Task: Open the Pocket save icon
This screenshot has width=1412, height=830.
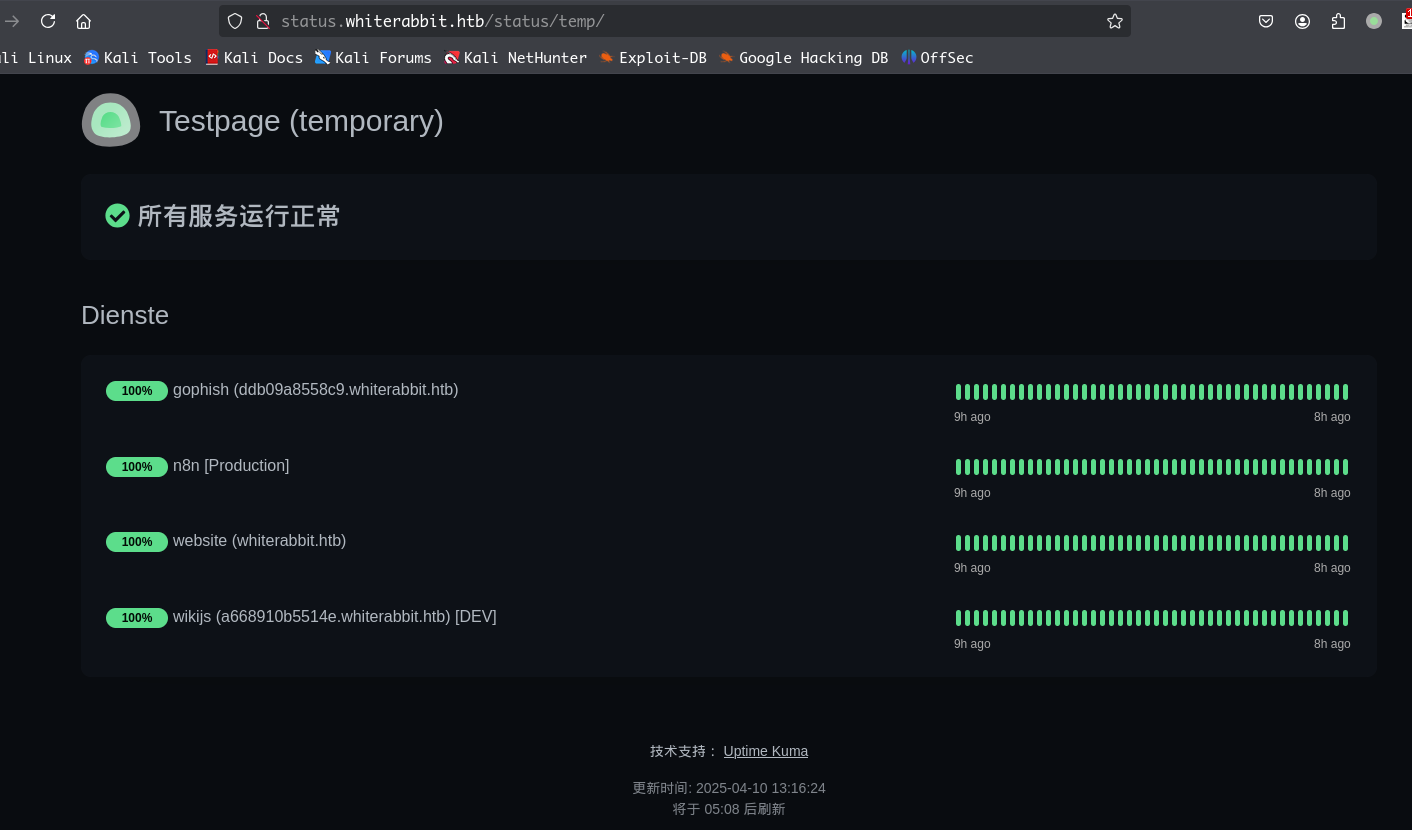Action: pos(1266,21)
